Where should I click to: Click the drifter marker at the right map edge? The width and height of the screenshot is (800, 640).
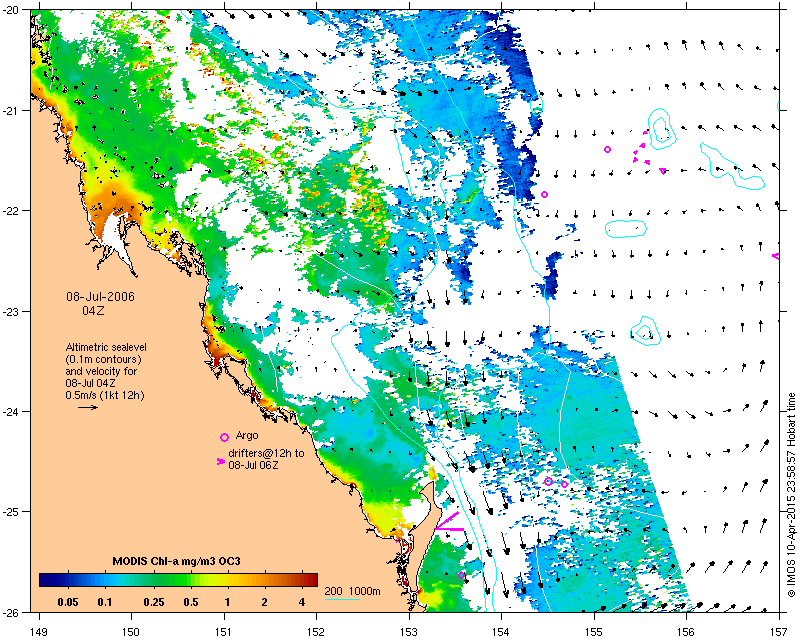tap(776, 256)
